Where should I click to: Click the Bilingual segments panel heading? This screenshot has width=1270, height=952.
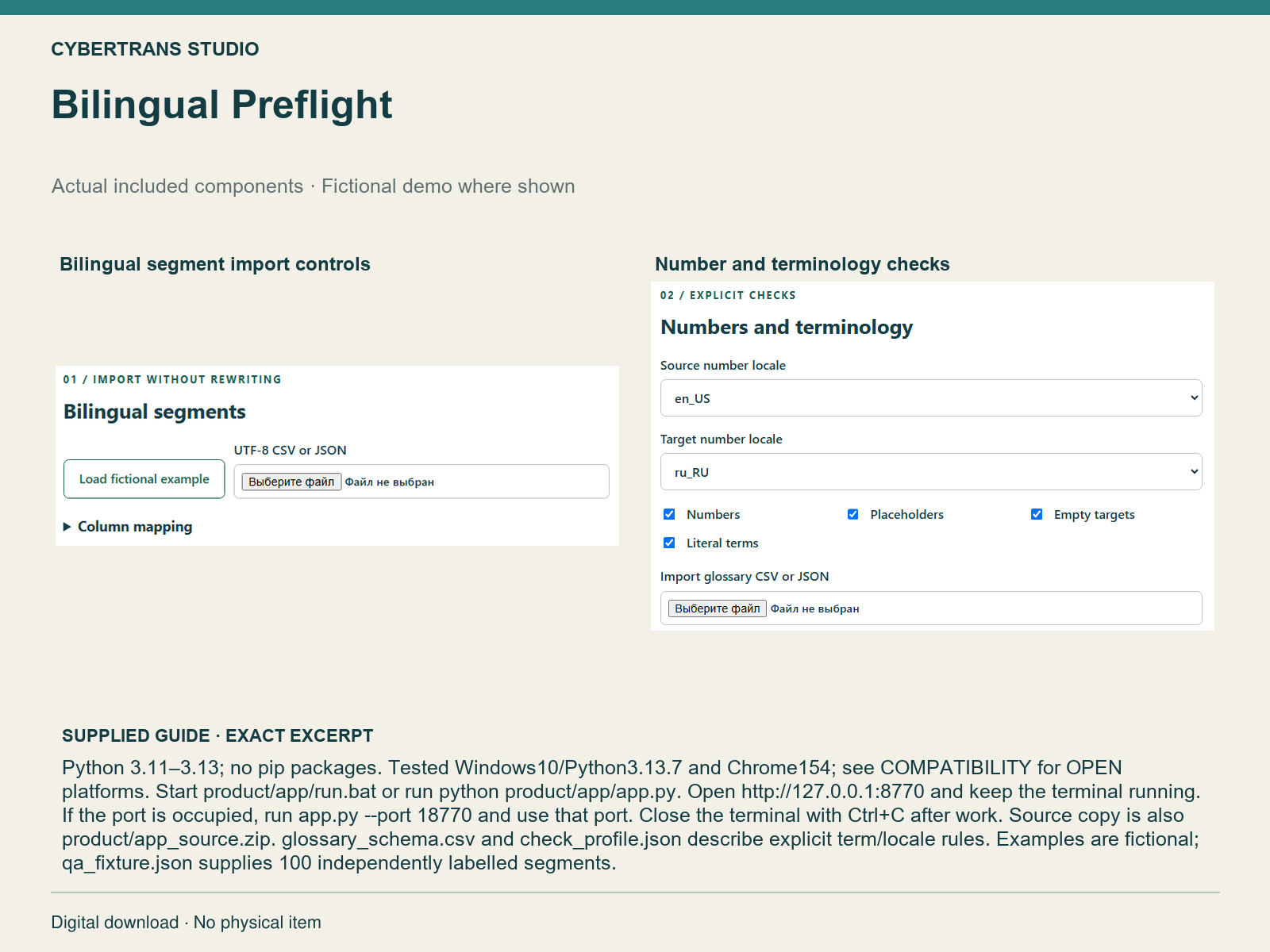coord(155,412)
